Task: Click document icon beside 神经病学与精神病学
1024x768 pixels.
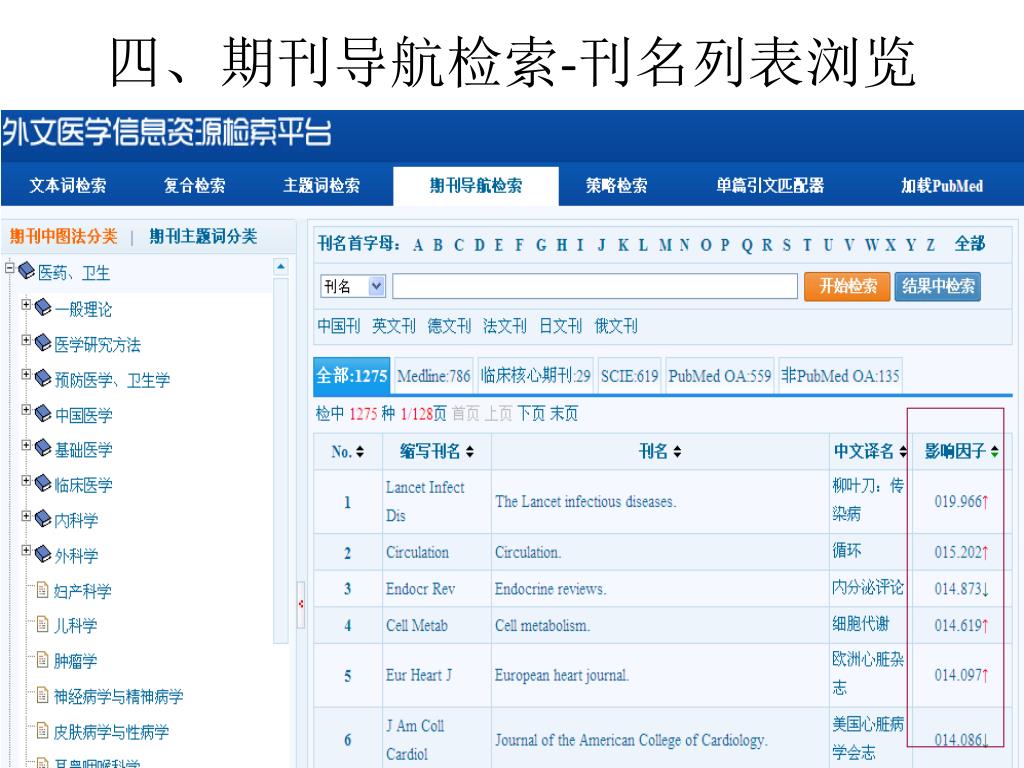Action: pyautogui.click(x=42, y=695)
